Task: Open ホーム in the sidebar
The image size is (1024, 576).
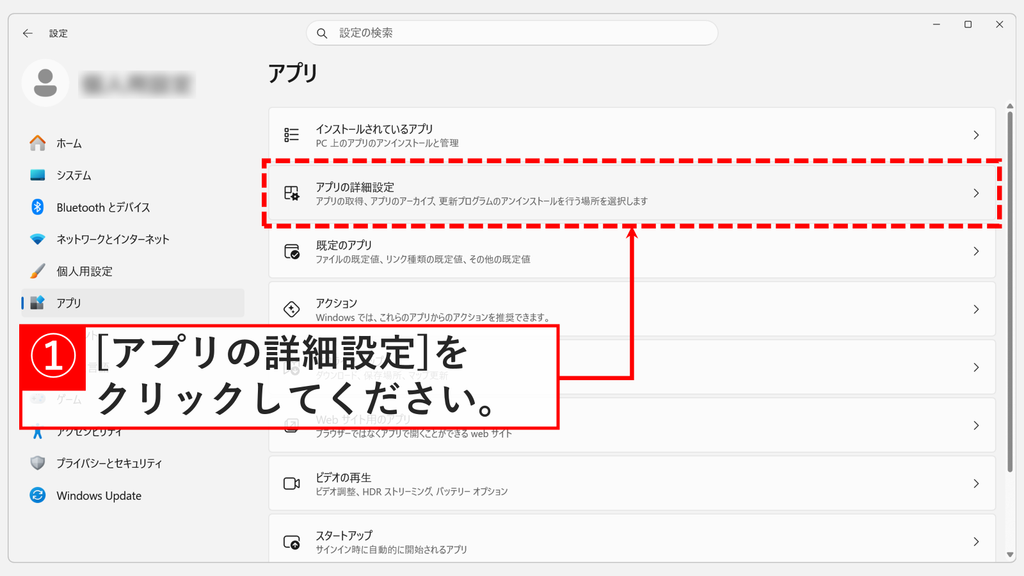Action: click(x=133, y=143)
